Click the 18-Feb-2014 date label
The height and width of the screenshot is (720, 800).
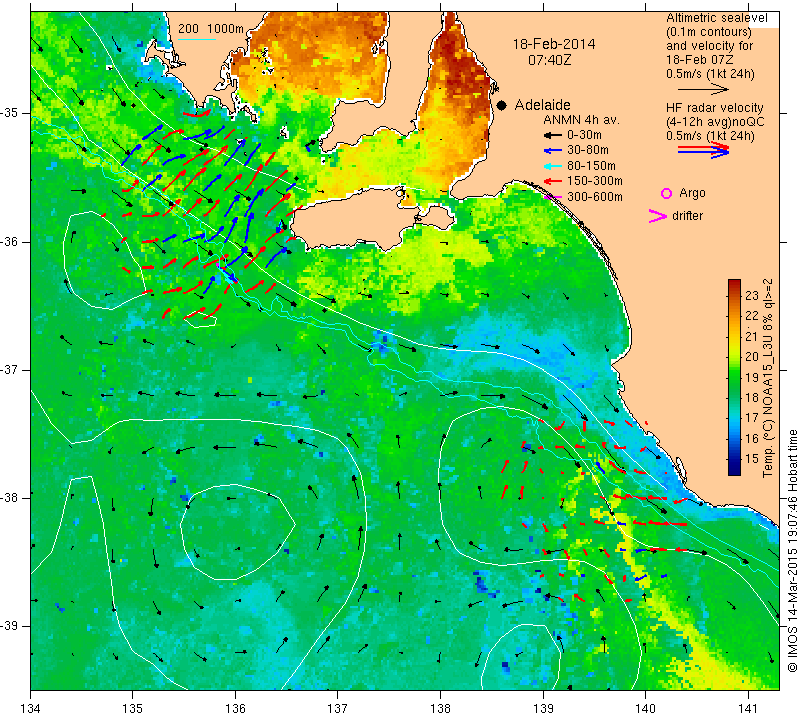(x=554, y=44)
